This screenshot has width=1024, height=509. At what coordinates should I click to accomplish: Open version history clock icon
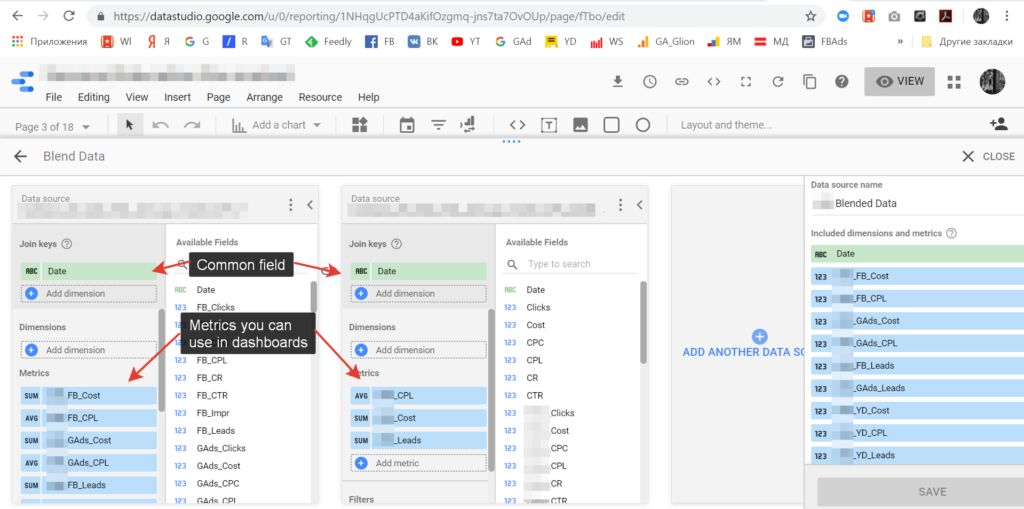650,82
